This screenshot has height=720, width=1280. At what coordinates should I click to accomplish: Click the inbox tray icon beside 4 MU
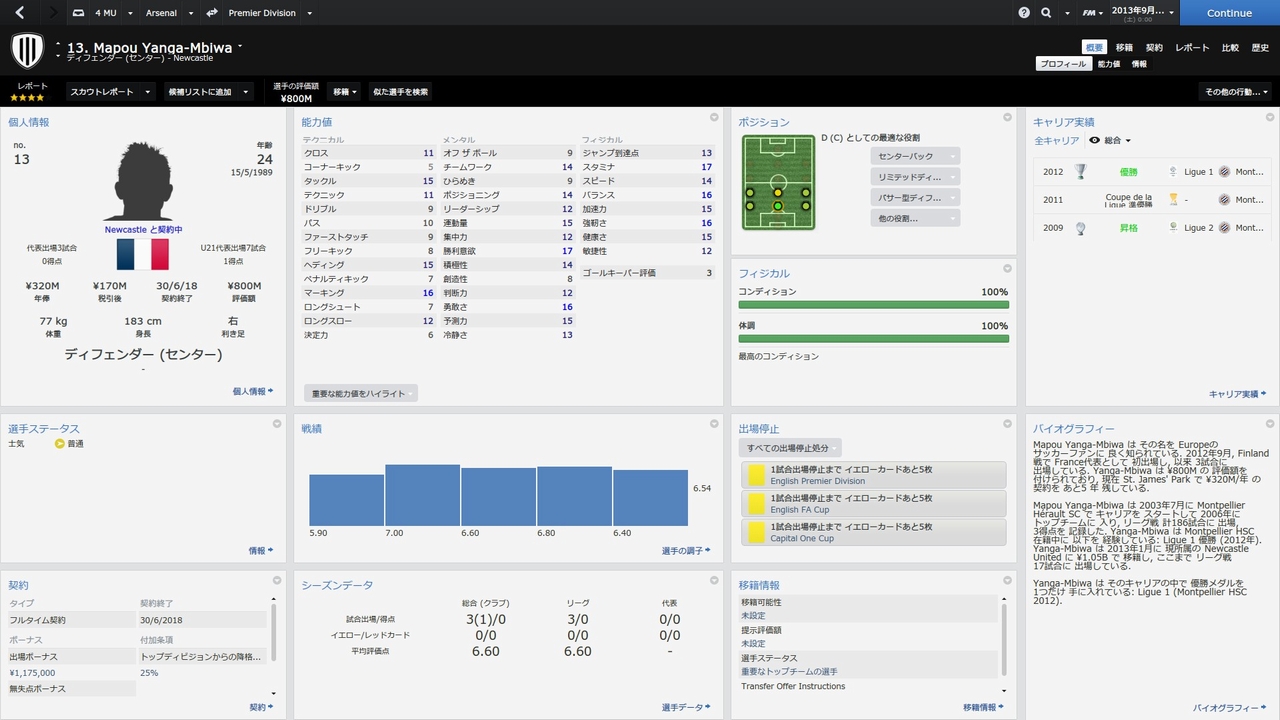79,13
